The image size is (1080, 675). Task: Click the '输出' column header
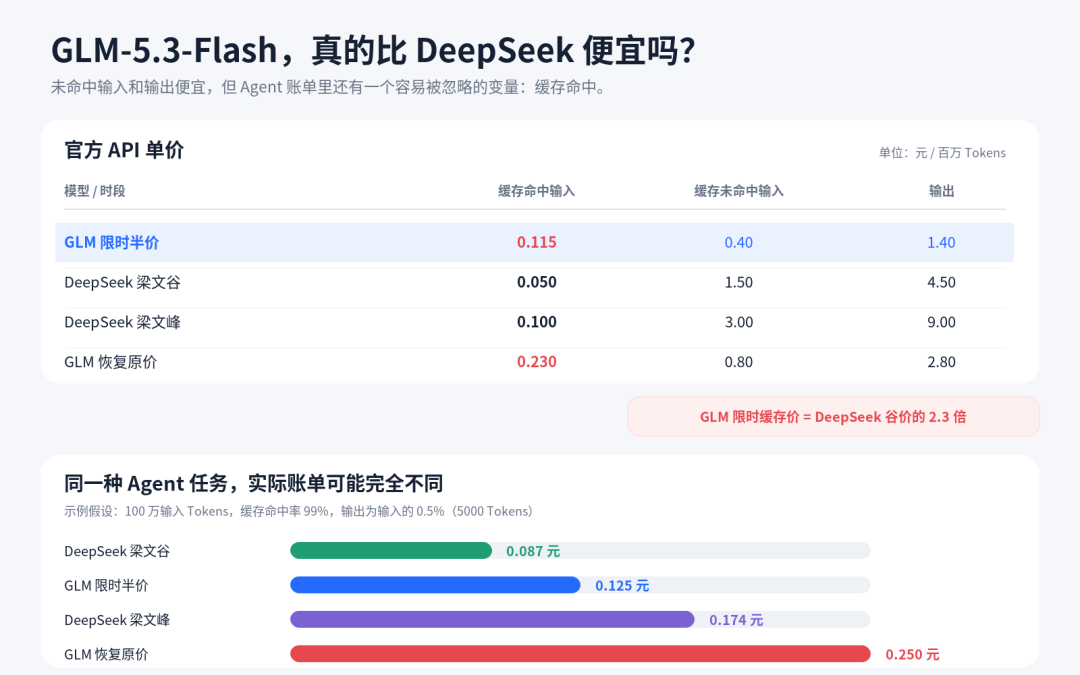(941, 191)
